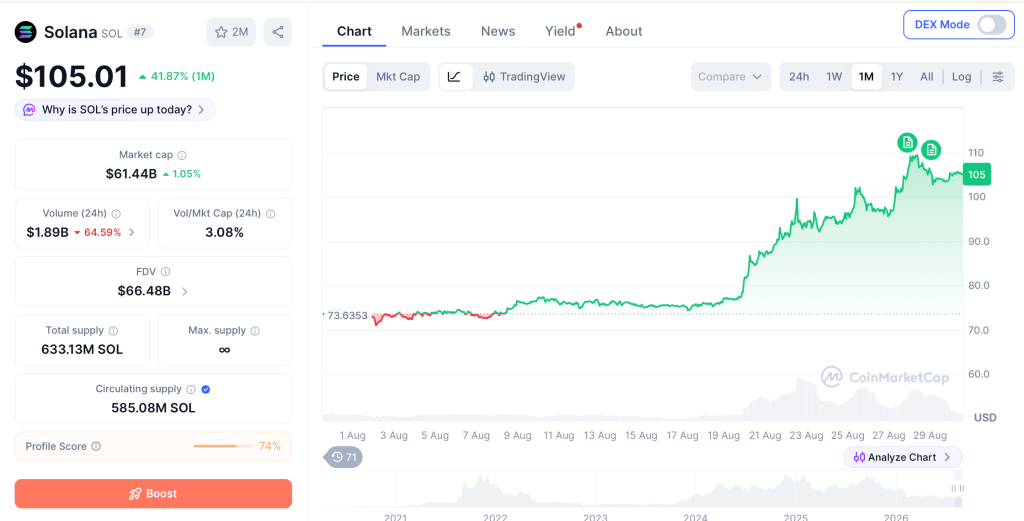Expand FDV details chevron

coord(184,291)
